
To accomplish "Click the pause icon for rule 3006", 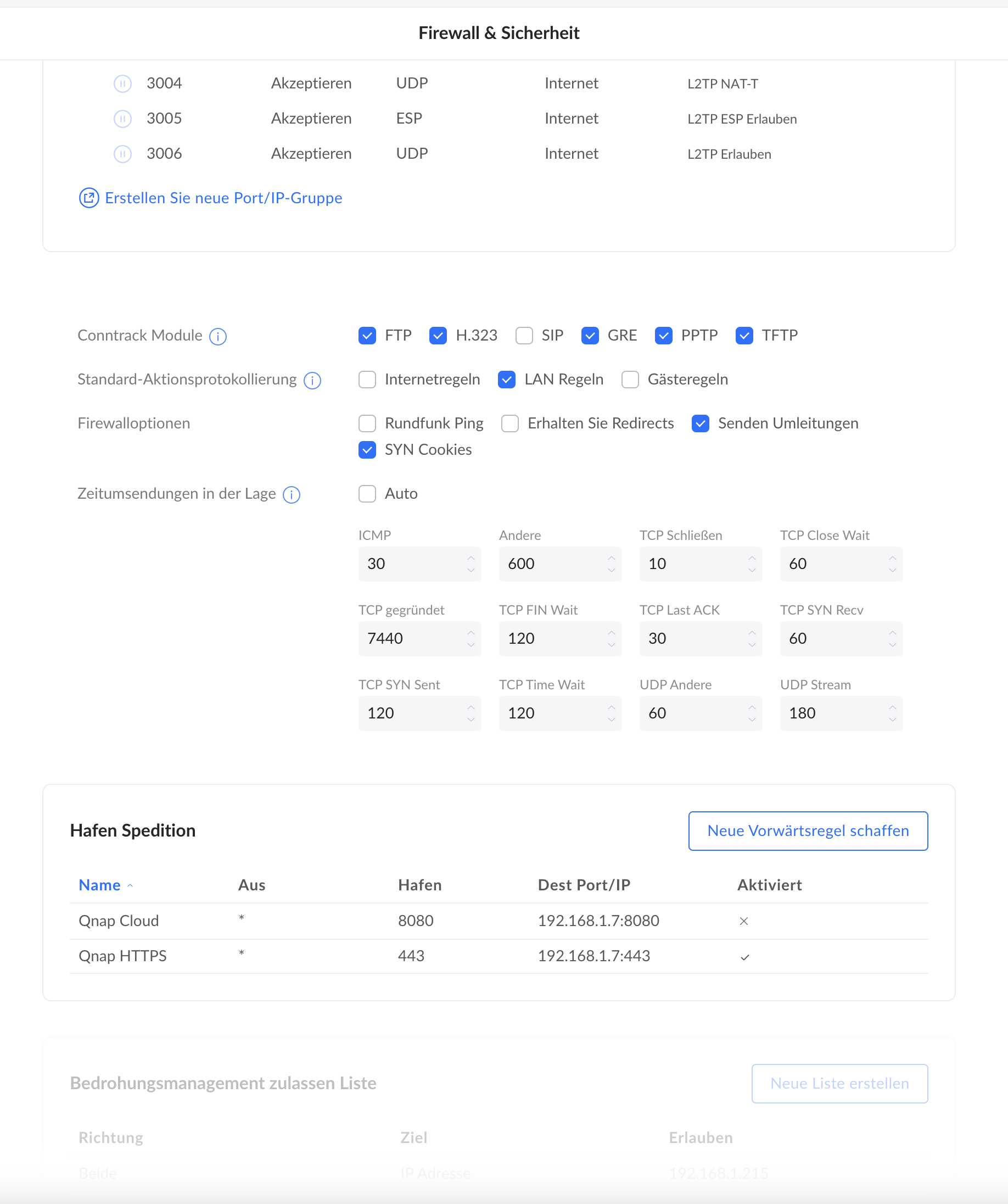I will tap(122, 154).
